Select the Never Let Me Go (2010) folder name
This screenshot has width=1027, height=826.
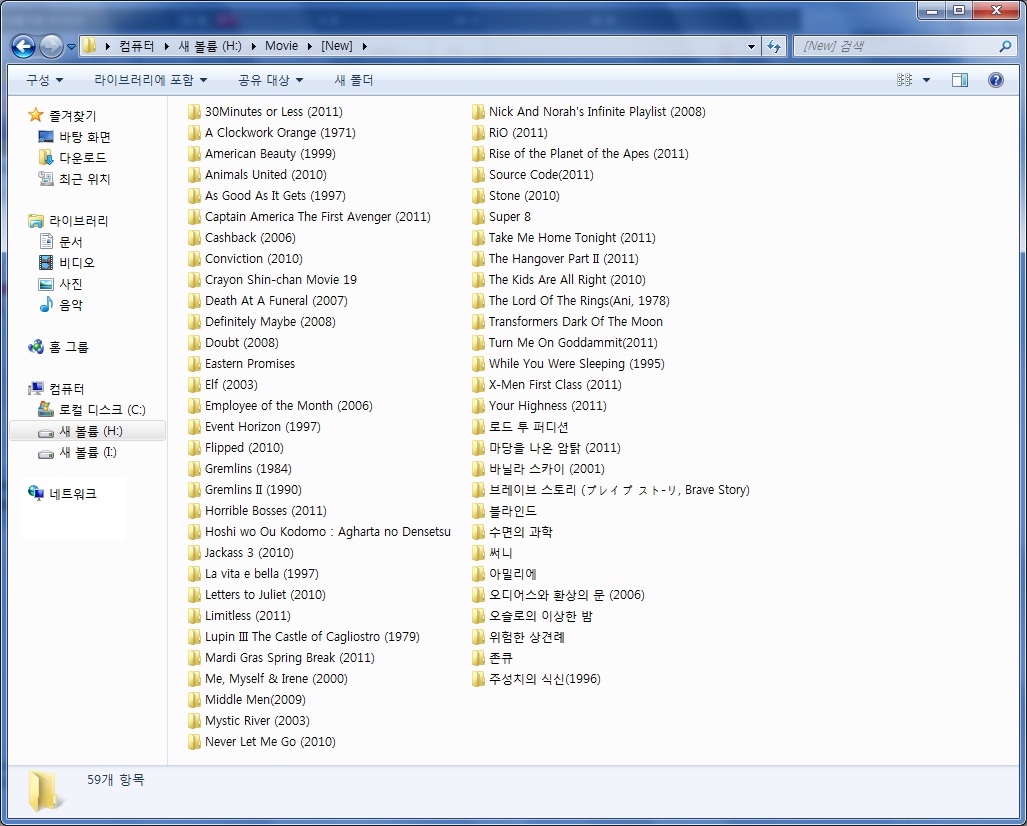(271, 742)
